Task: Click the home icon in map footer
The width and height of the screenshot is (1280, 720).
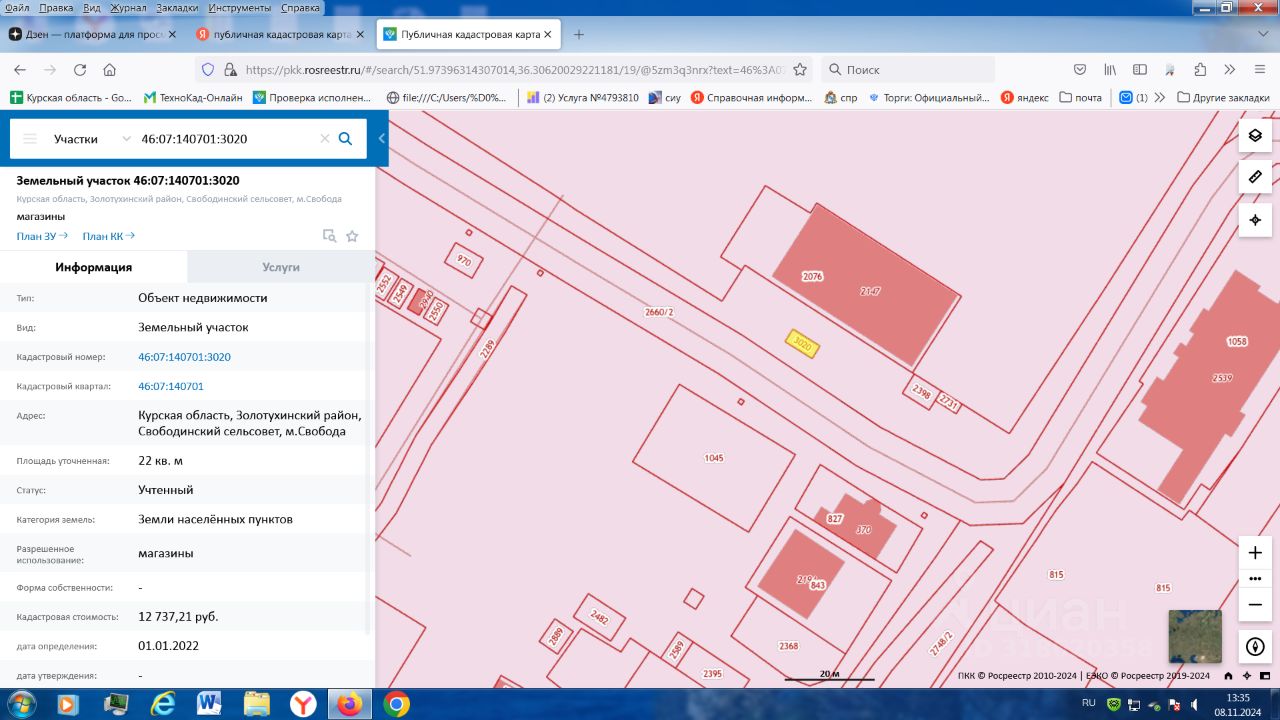Action: point(1228,676)
